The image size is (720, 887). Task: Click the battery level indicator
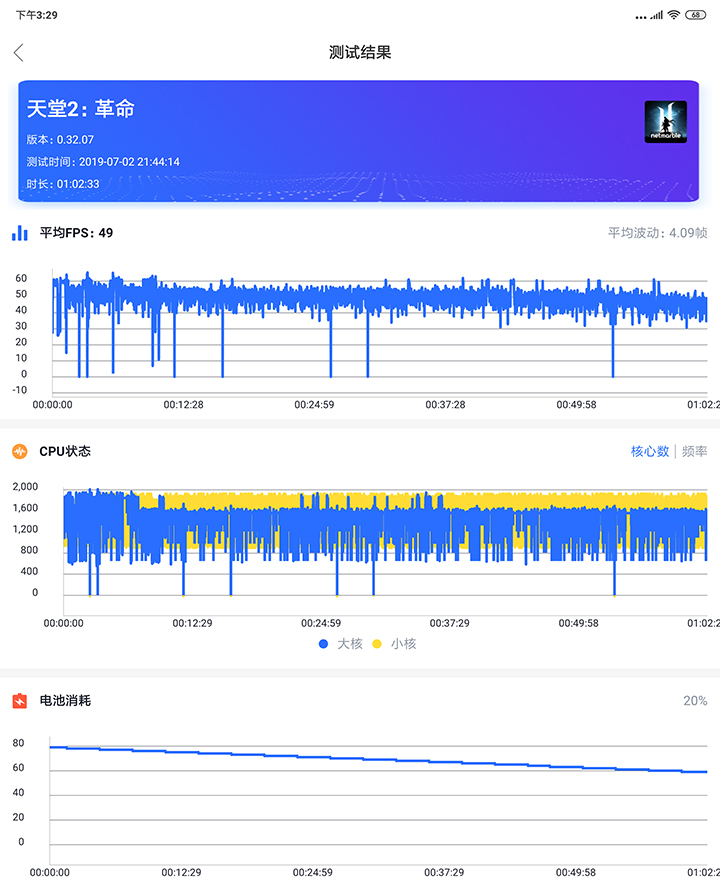pos(696,15)
